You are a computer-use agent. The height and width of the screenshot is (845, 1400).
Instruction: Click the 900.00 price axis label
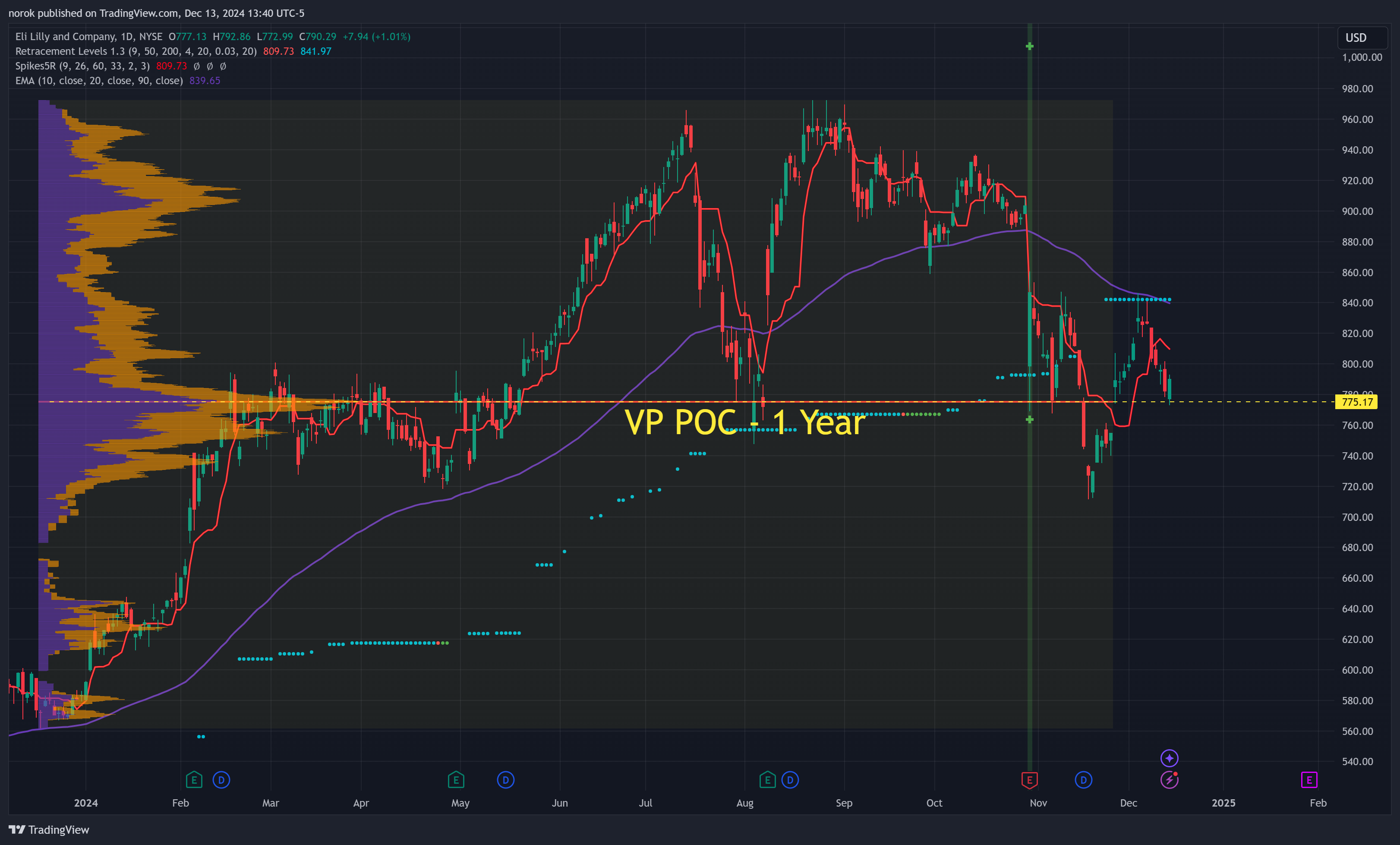(1357, 211)
